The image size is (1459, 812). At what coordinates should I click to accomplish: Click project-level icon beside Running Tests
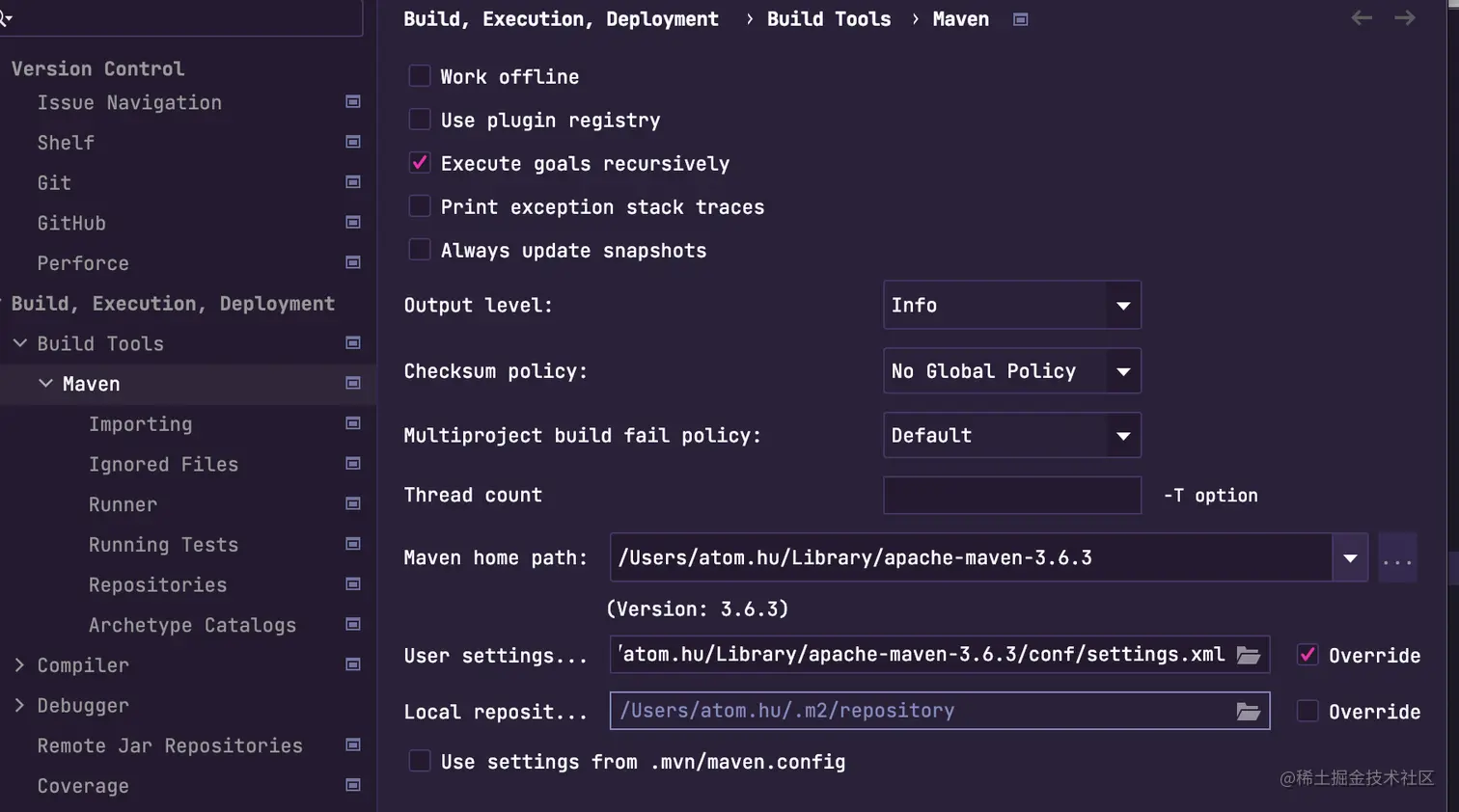353,545
